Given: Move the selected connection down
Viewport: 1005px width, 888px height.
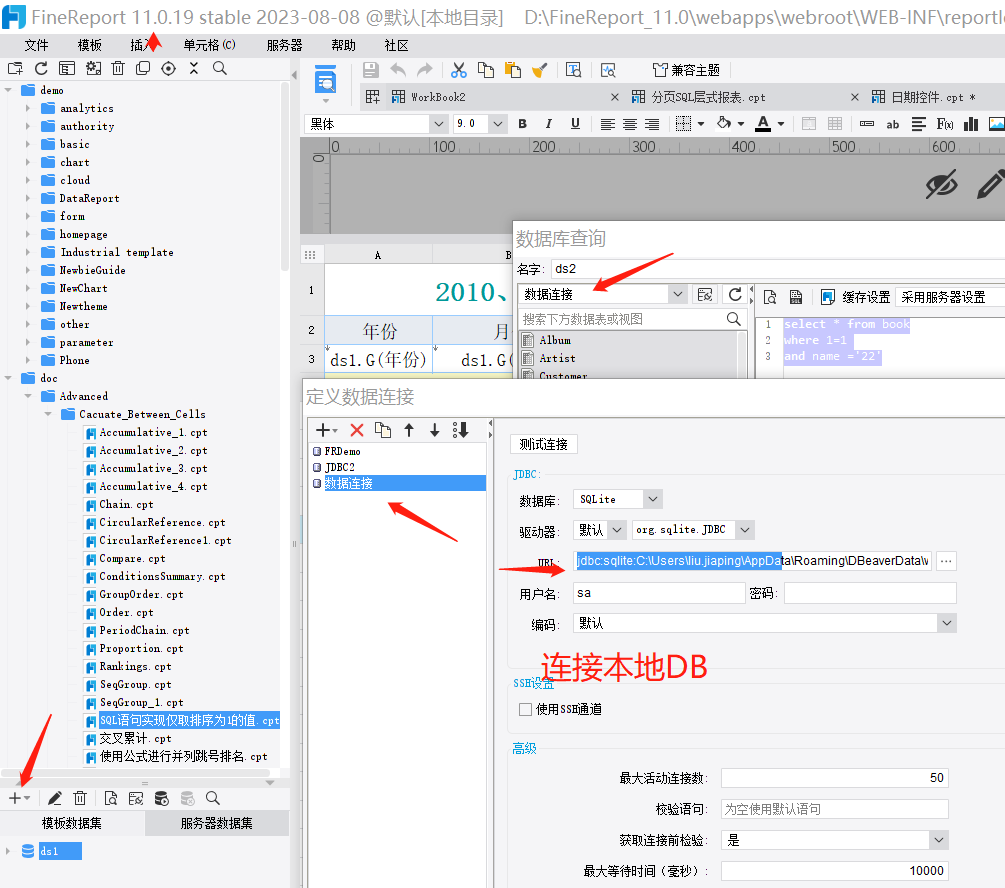Looking at the screenshot, I should [435, 430].
